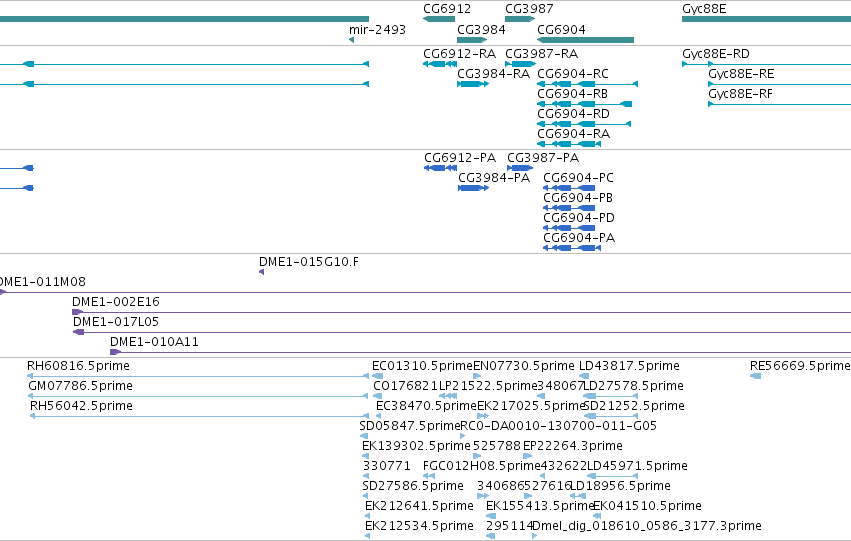Click EST SD21252.5prime

610,416
